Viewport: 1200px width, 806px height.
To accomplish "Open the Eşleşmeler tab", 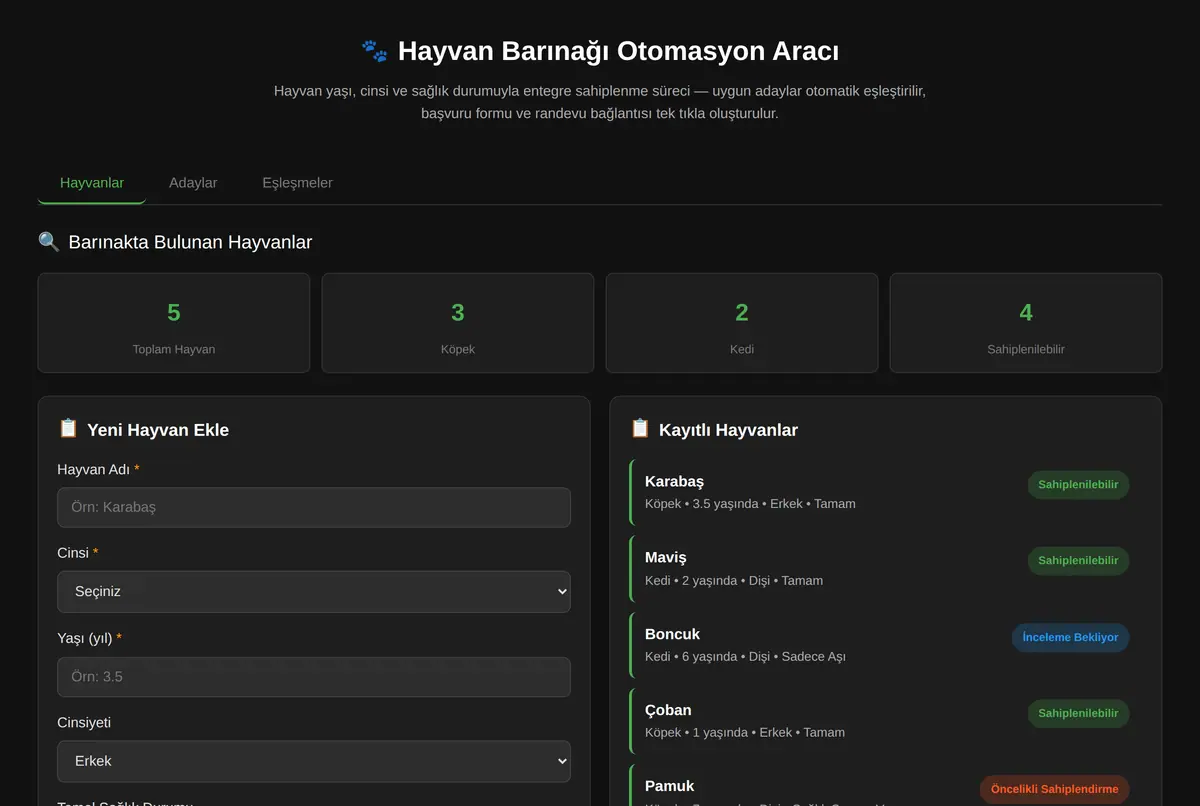I will pyautogui.click(x=297, y=183).
